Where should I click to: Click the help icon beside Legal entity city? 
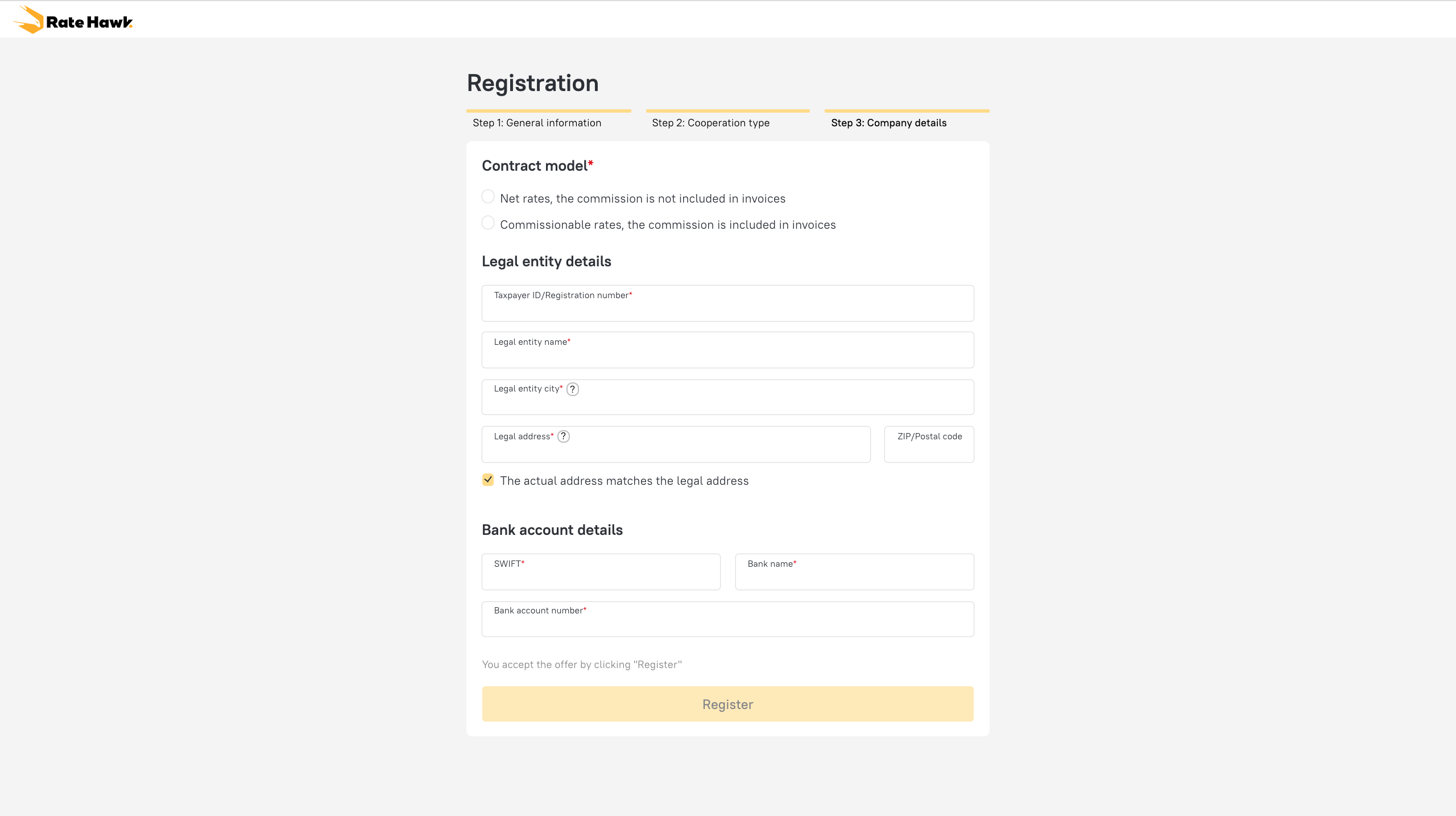click(573, 389)
